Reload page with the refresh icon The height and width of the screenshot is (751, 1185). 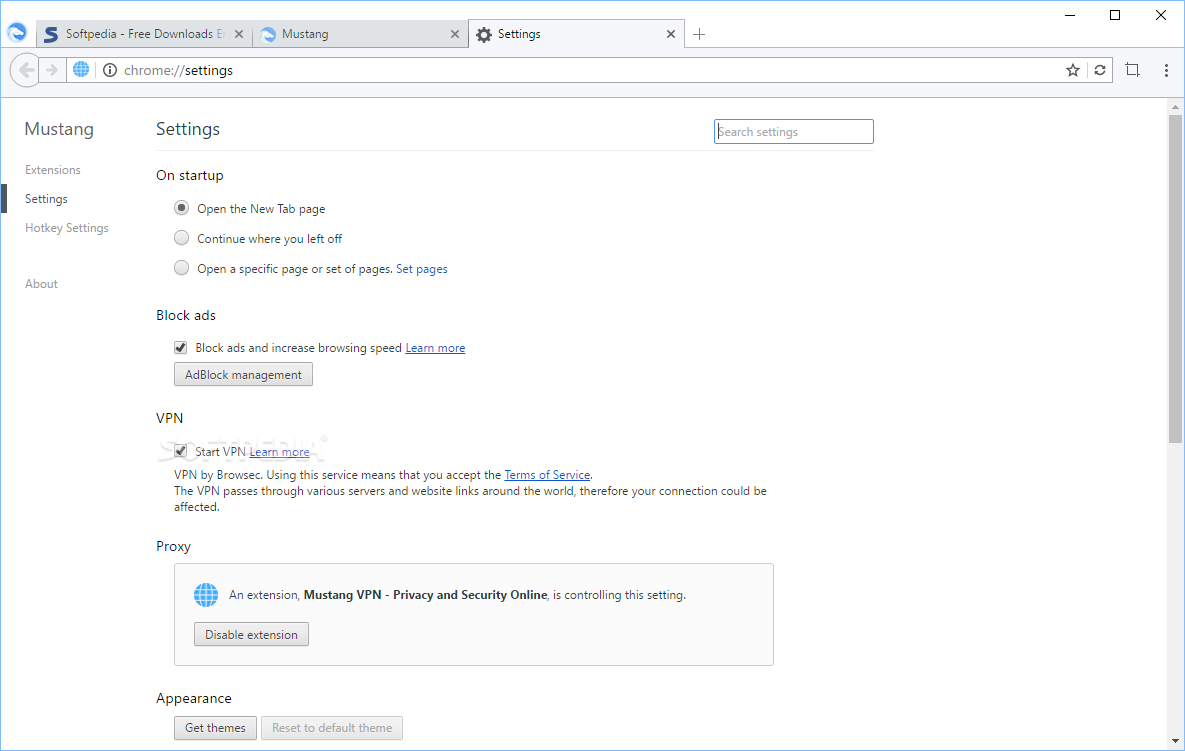1100,70
